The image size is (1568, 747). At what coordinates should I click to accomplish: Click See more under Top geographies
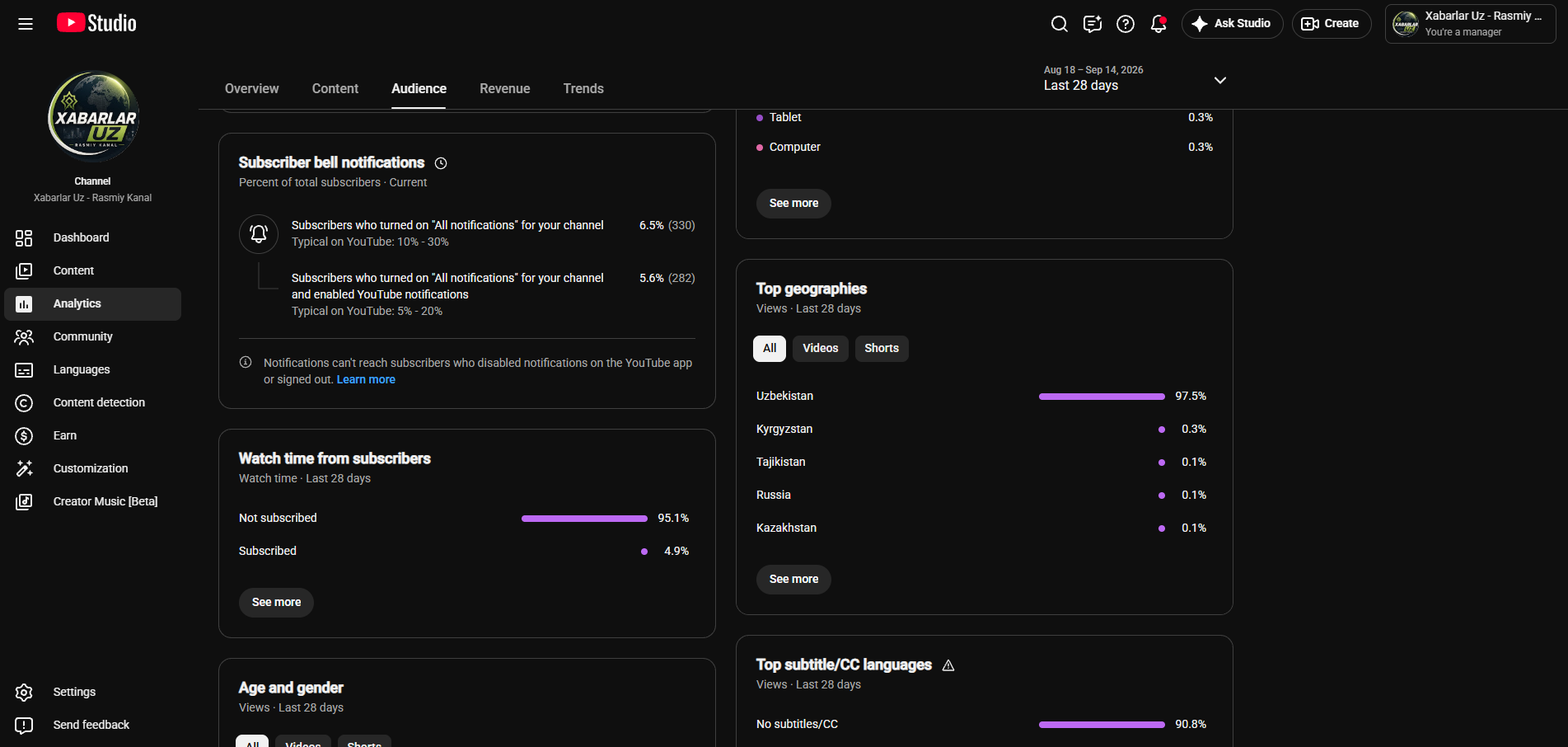click(794, 580)
